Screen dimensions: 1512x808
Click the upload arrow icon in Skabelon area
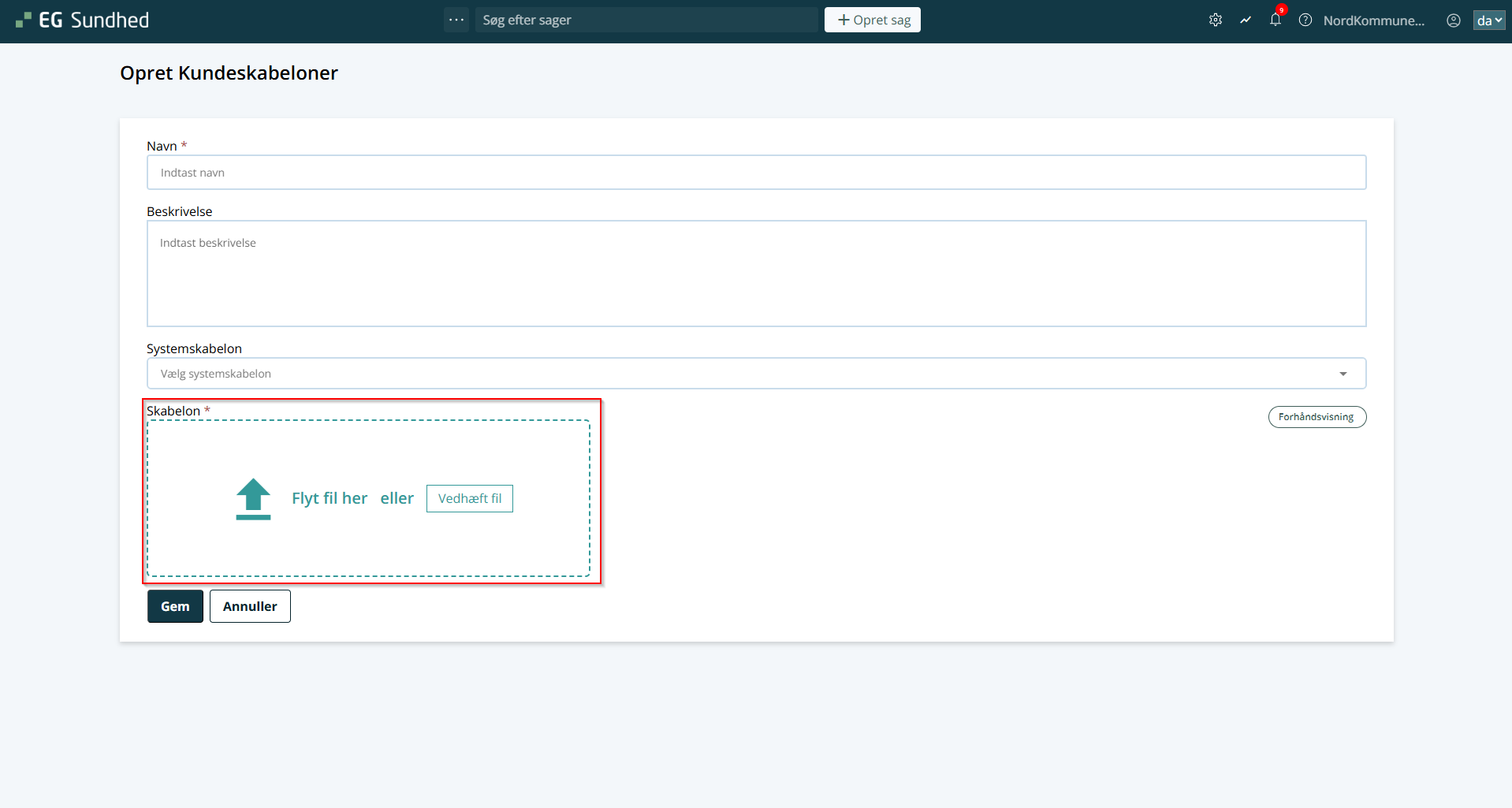coord(253,499)
